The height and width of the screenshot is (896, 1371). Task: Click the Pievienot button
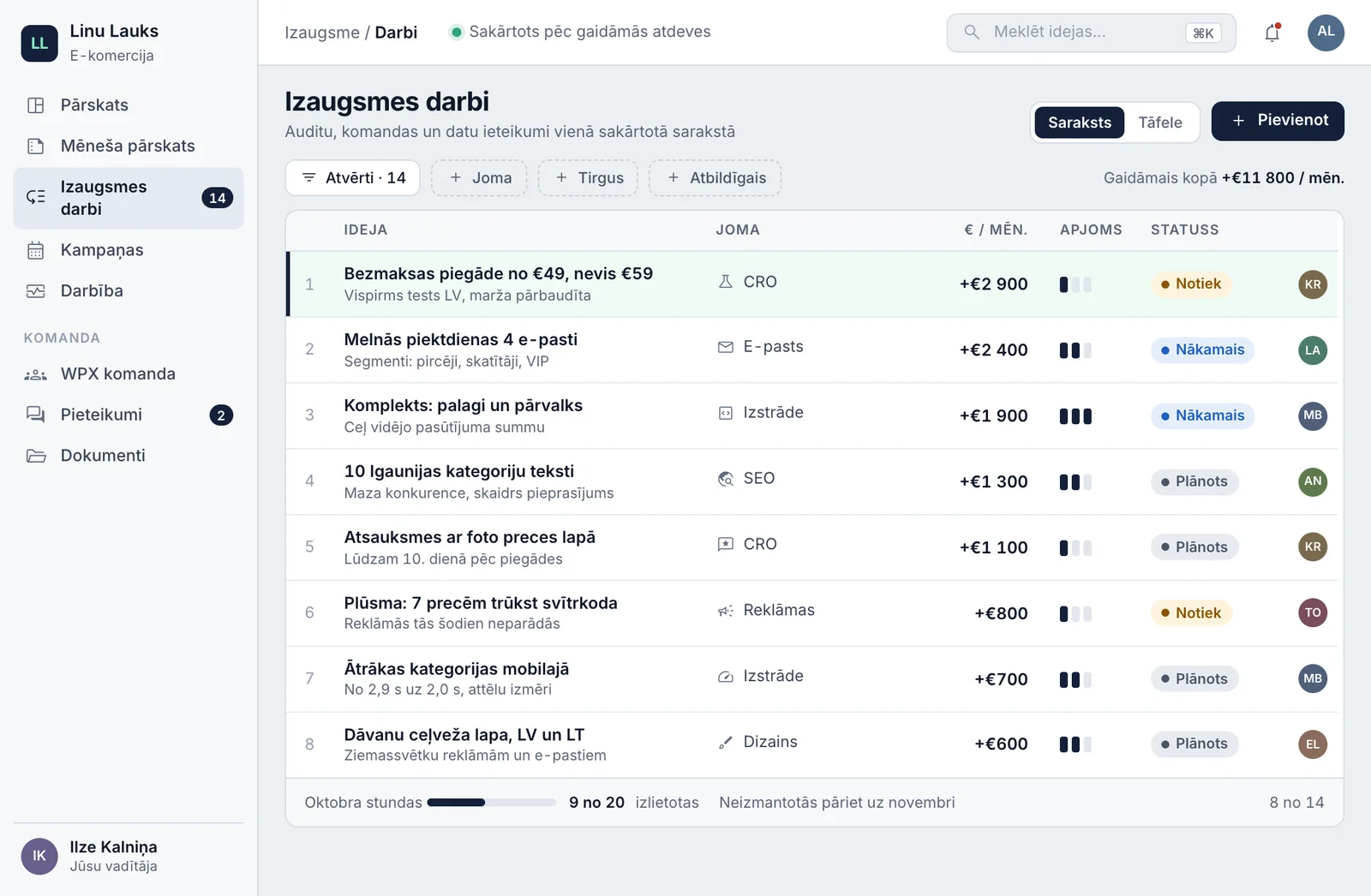click(1278, 121)
